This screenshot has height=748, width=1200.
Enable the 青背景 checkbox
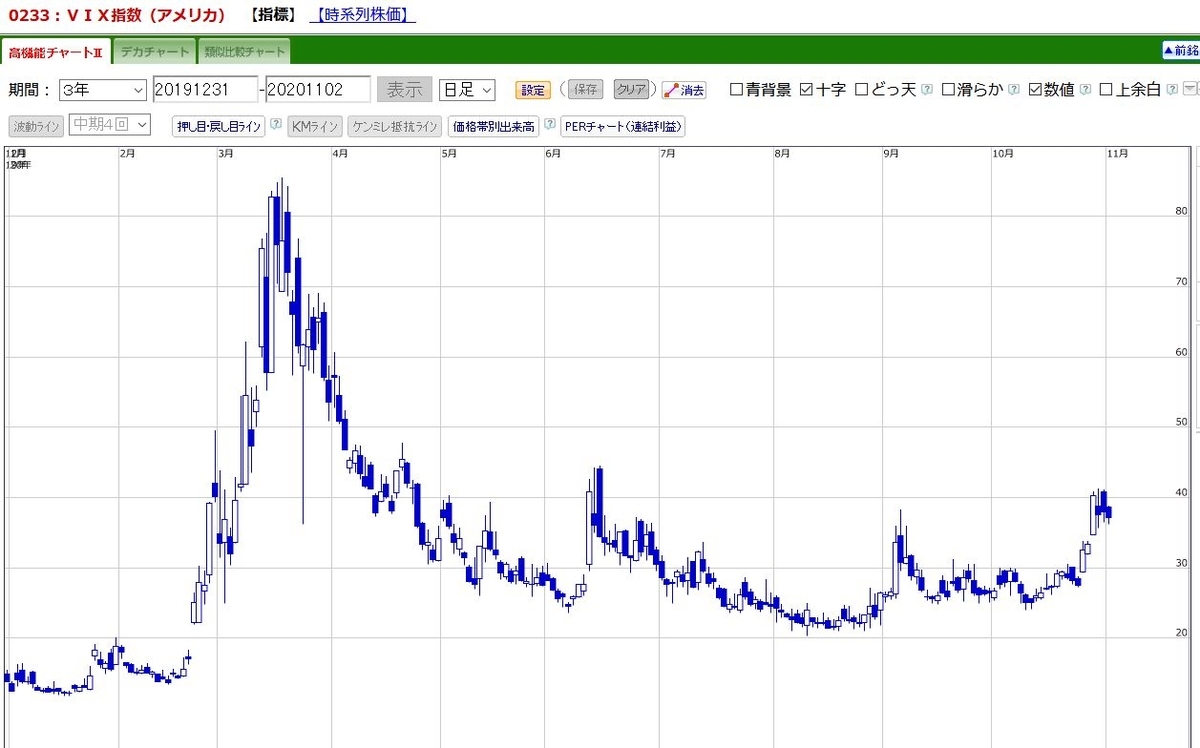[736, 90]
